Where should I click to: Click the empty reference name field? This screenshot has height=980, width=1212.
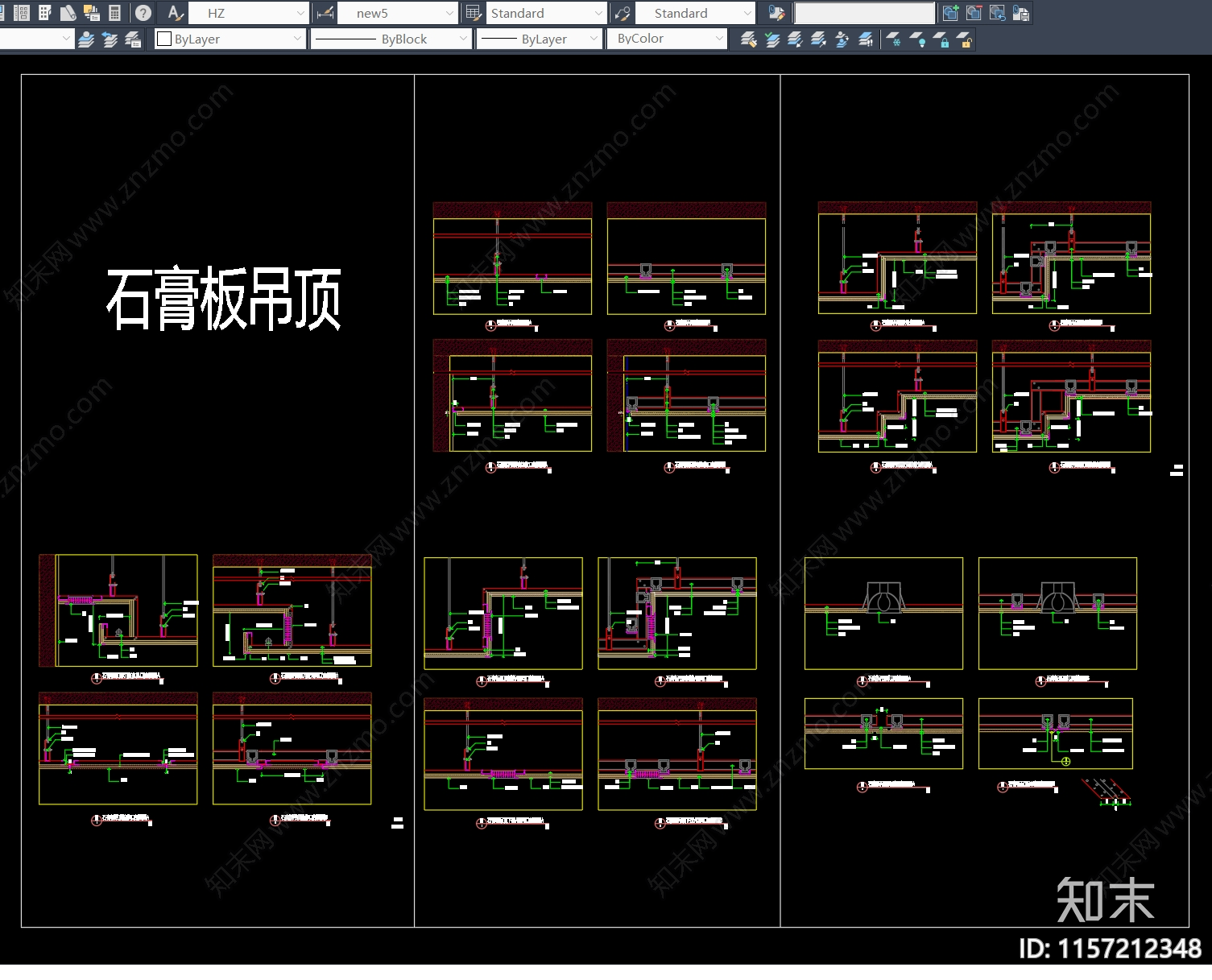tap(865, 13)
